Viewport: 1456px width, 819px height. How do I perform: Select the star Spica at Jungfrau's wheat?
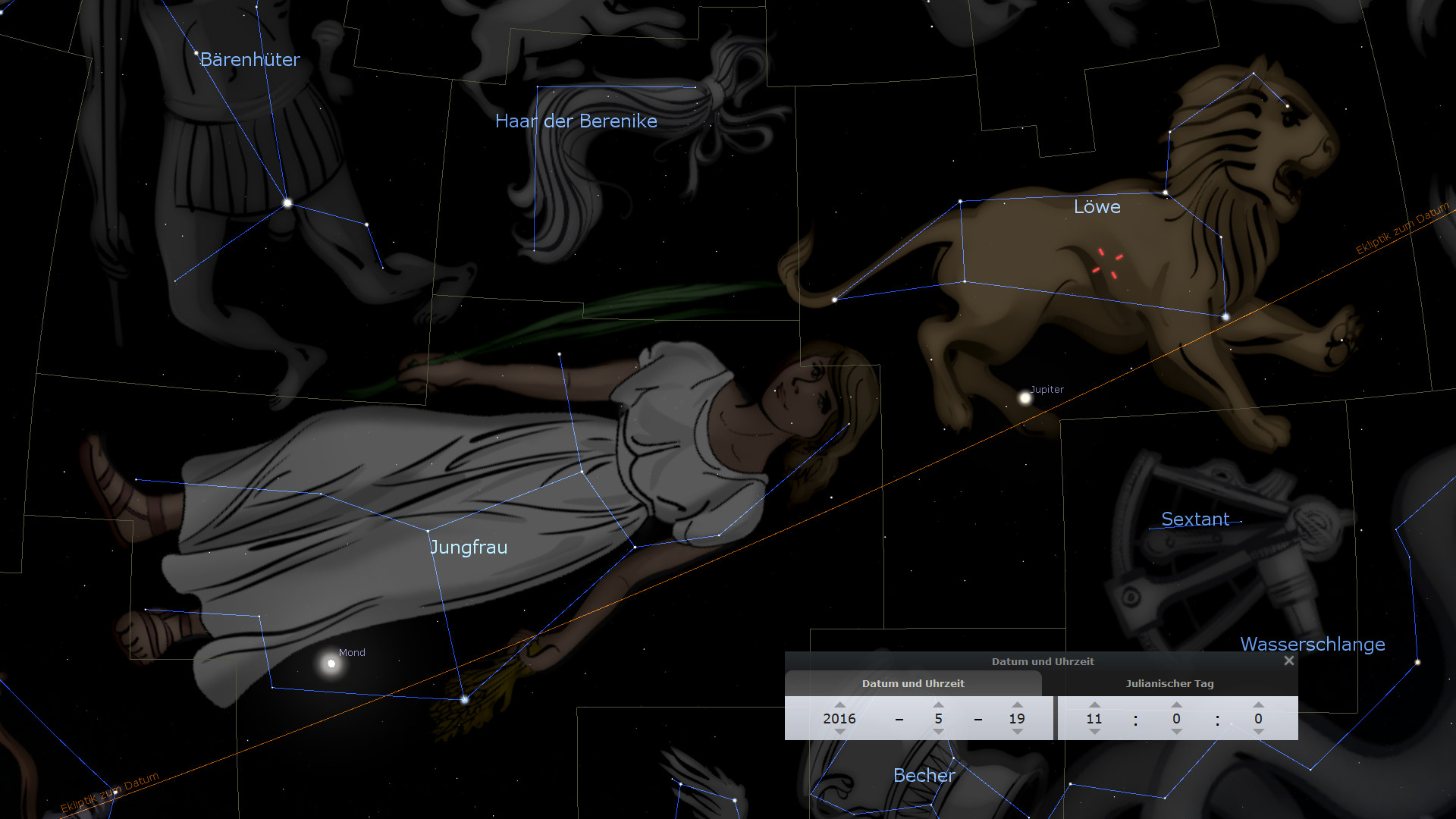tap(465, 699)
